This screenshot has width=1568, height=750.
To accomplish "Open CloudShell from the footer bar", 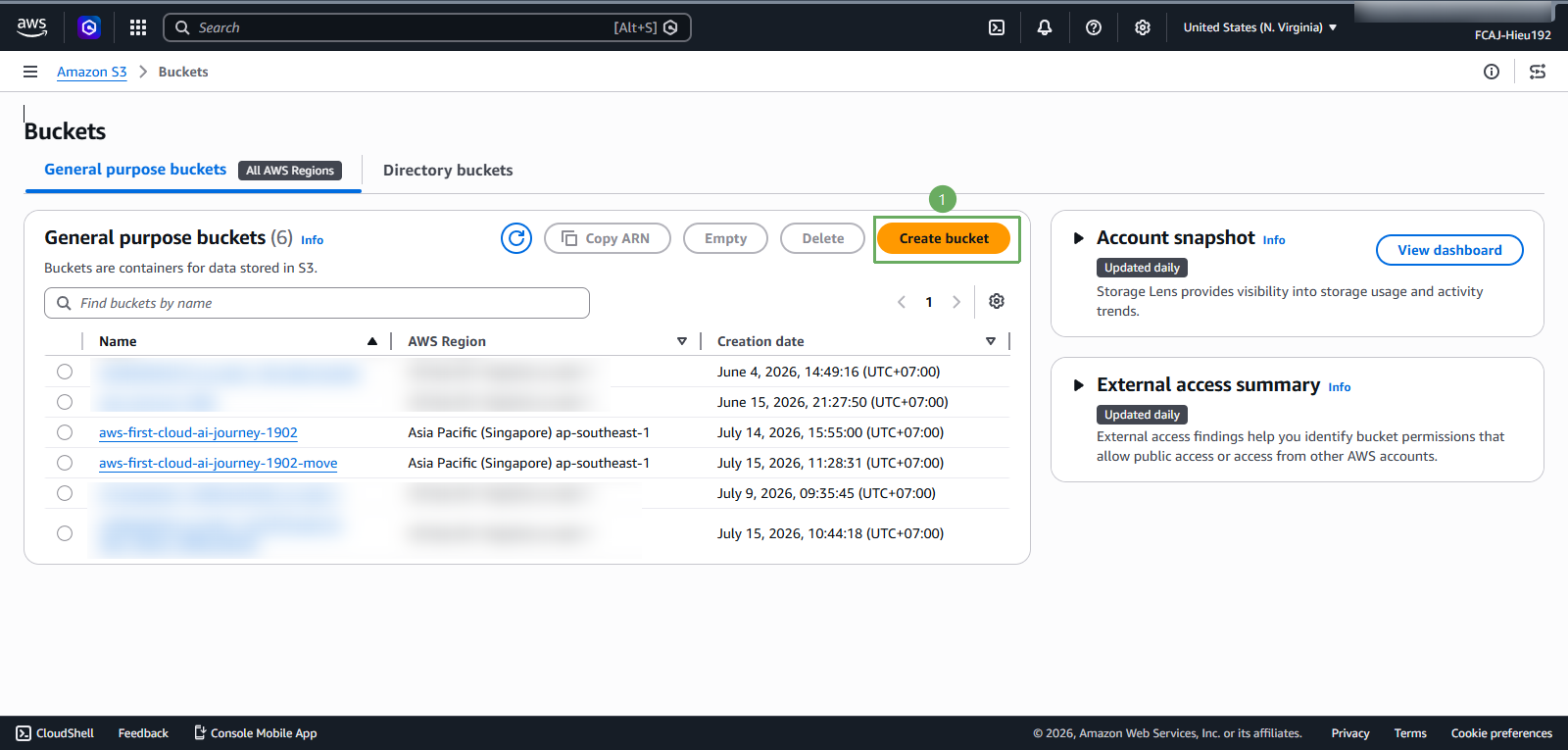I will (x=55, y=733).
